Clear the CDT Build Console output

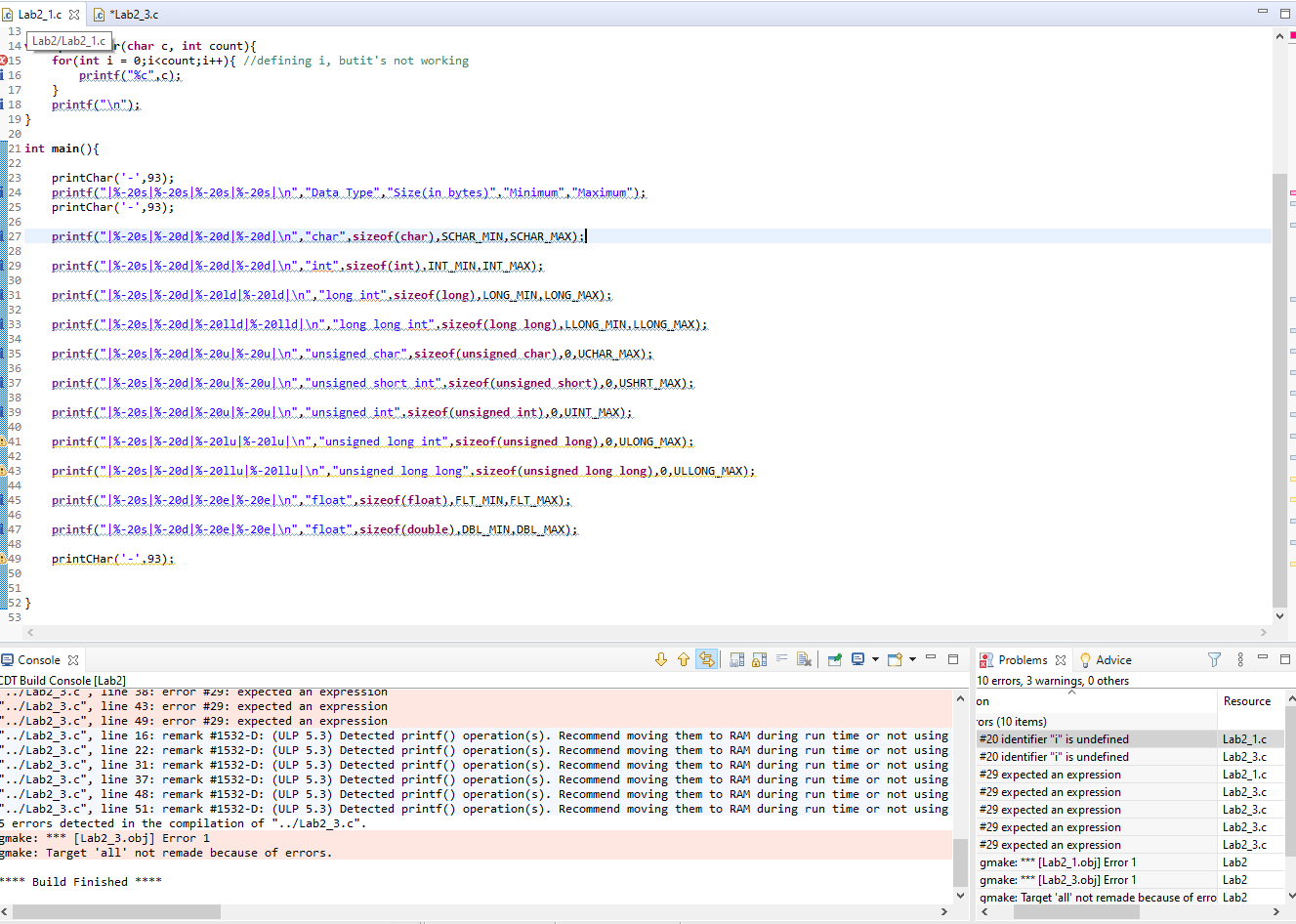tap(804, 658)
